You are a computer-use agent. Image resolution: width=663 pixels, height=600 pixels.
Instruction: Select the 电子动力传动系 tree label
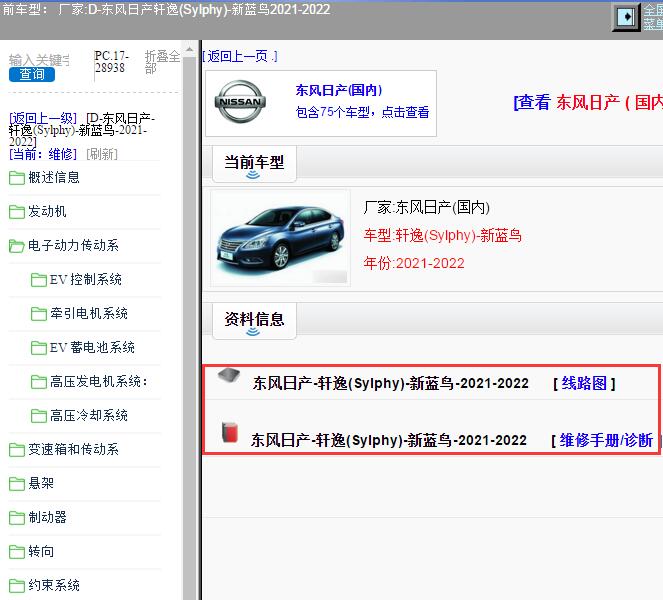point(74,245)
